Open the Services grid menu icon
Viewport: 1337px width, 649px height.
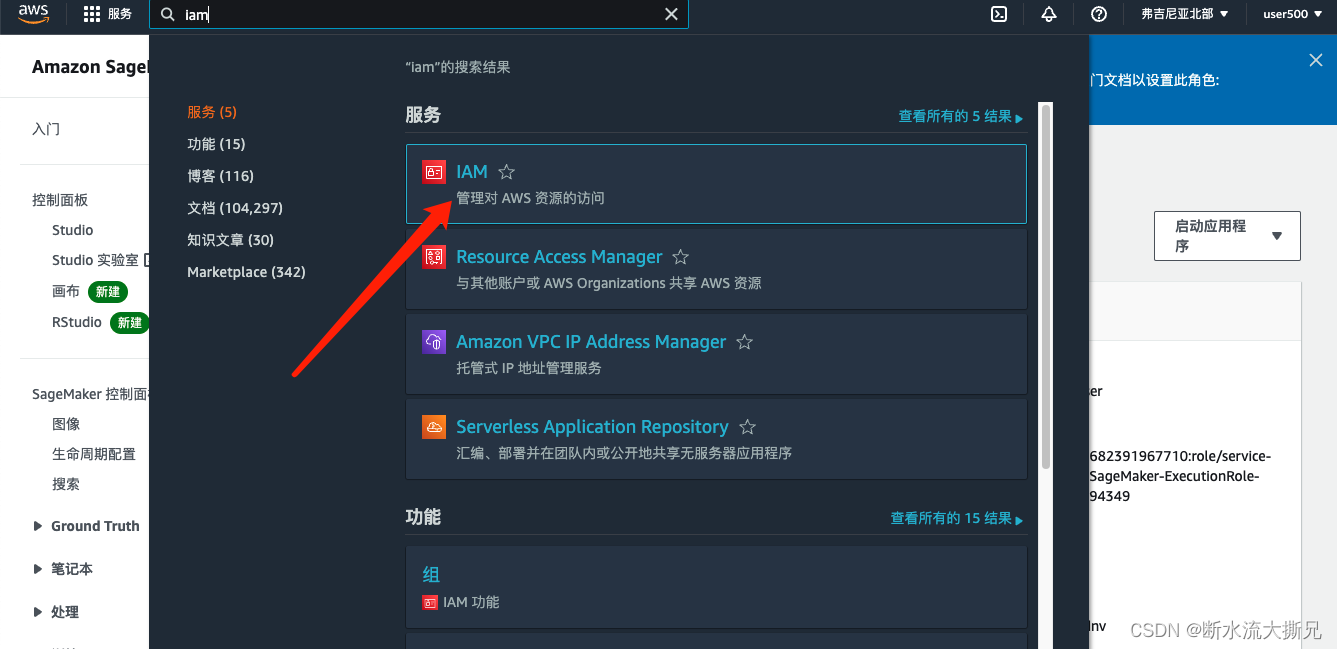pyautogui.click(x=92, y=14)
